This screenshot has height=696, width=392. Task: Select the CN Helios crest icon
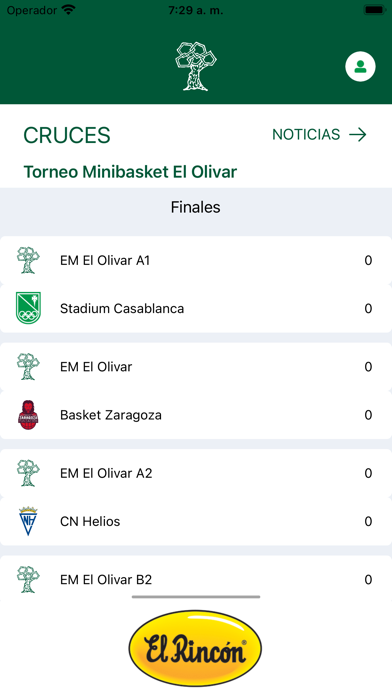28,521
